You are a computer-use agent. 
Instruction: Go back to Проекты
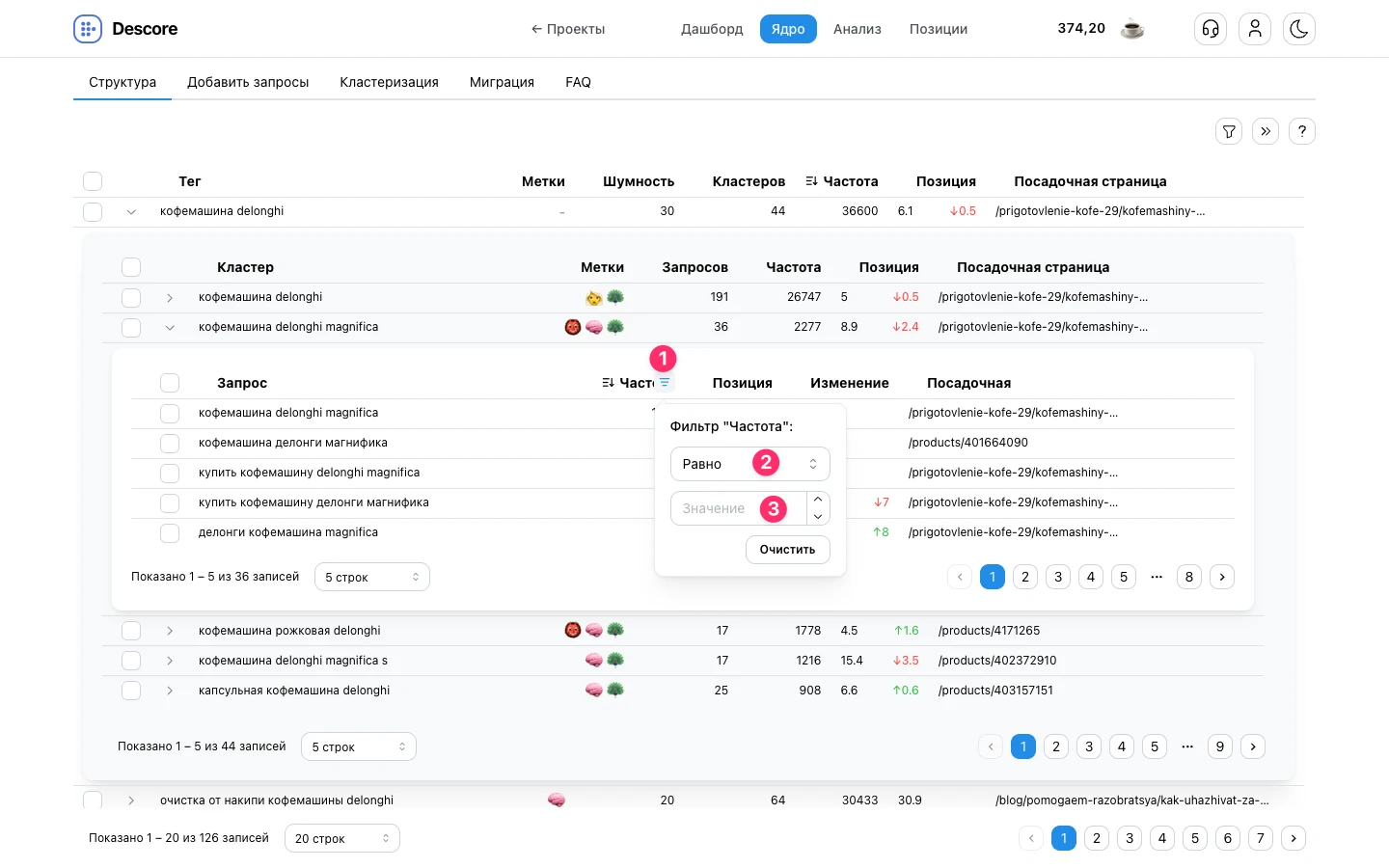pos(568,29)
